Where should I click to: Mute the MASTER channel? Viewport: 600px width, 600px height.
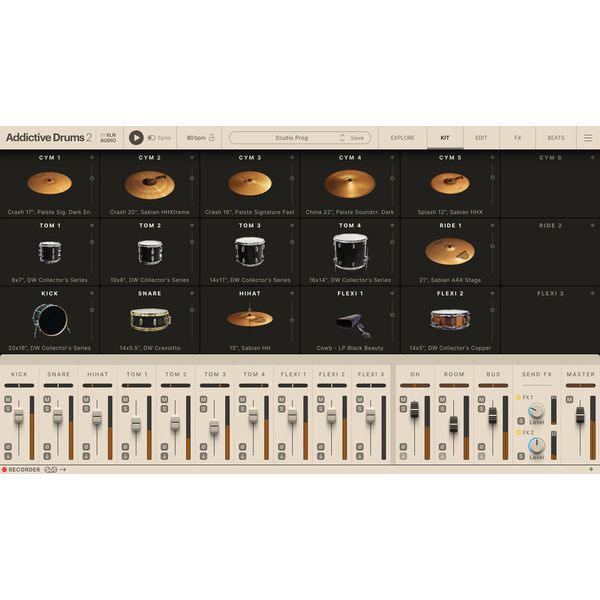(x=569, y=399)
